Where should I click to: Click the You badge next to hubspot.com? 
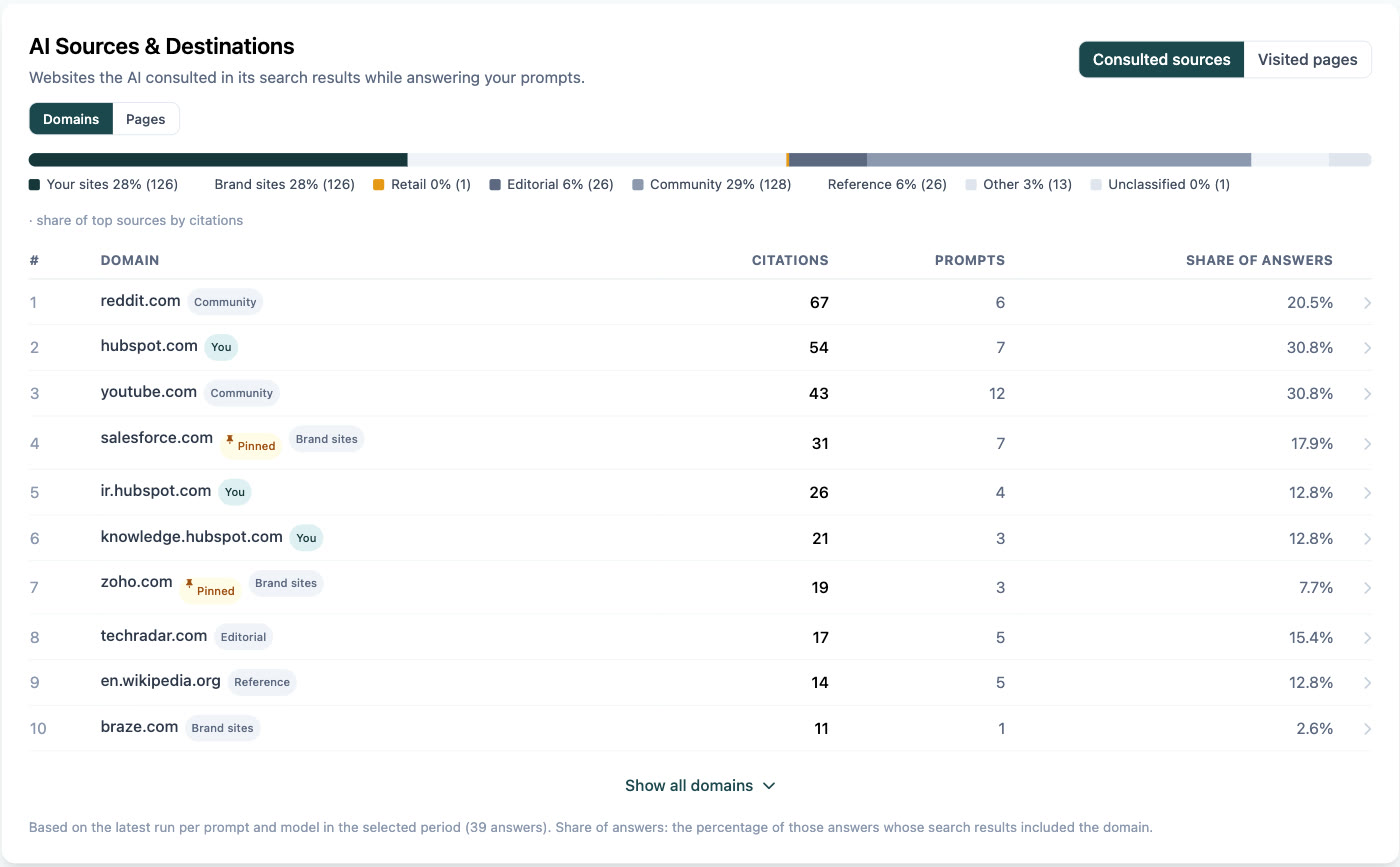[221, 347]
